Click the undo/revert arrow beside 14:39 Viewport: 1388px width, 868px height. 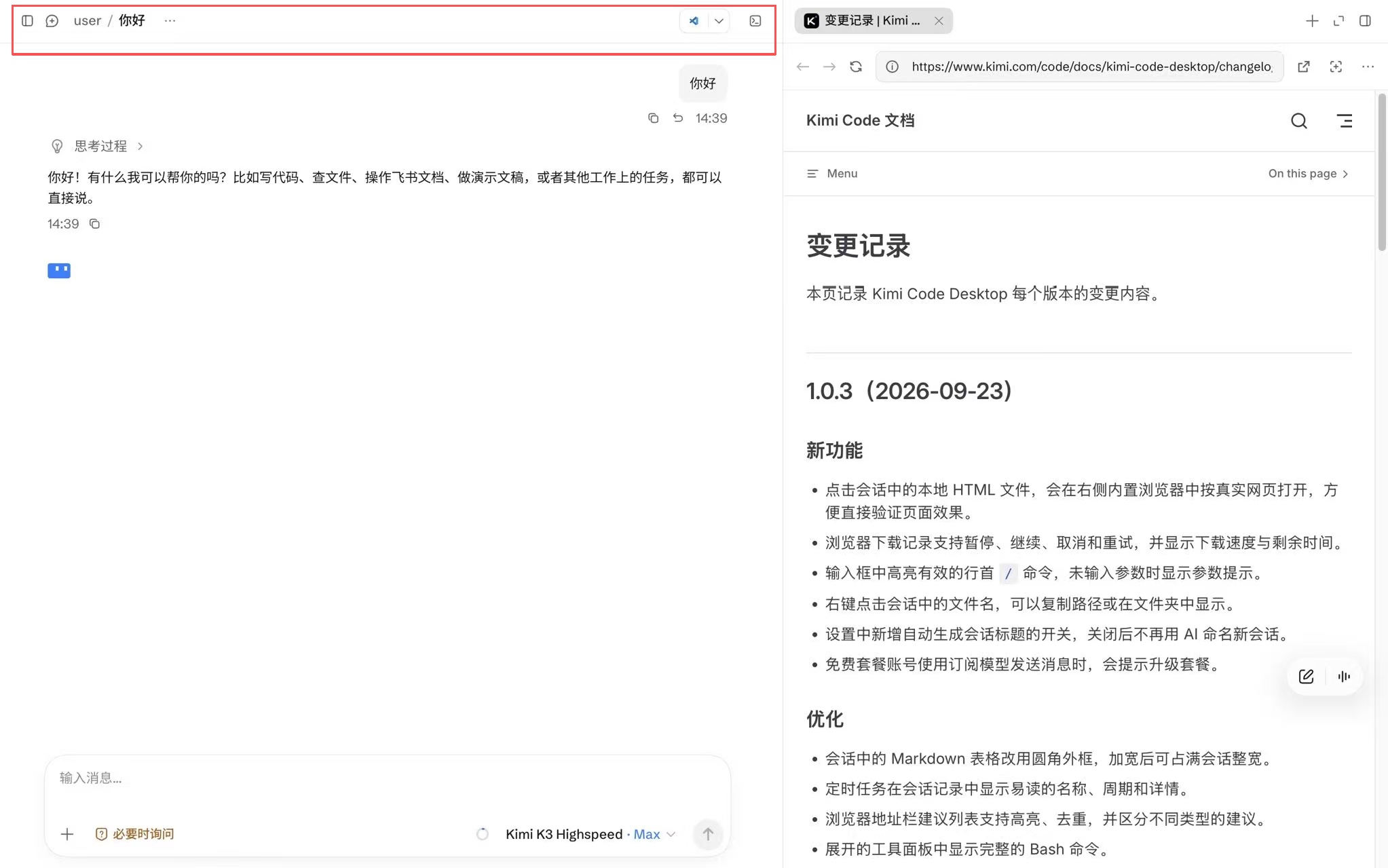(x=678, y=118)
